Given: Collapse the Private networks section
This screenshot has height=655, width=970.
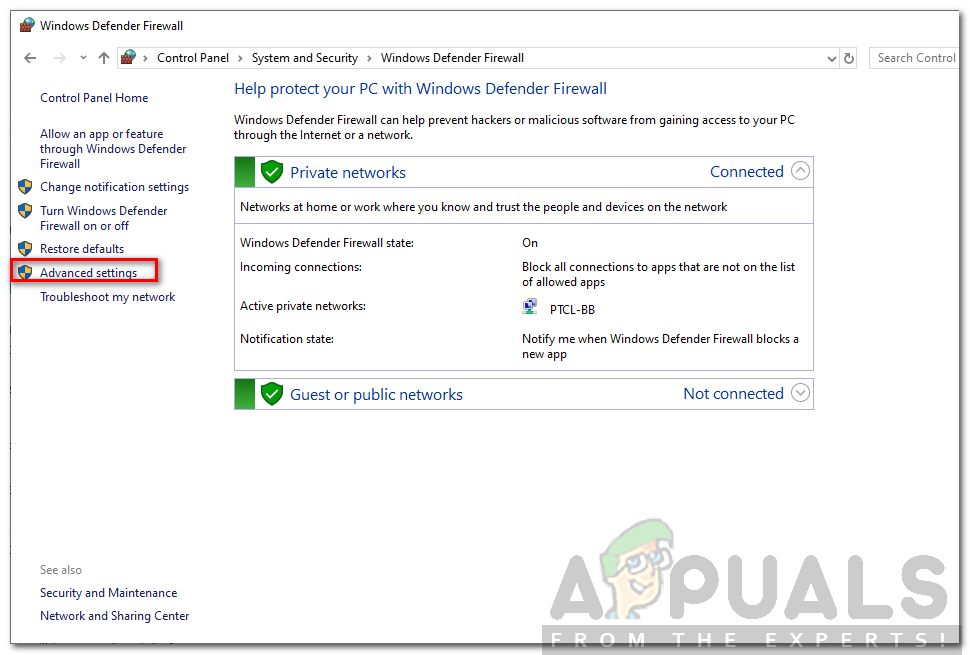Looking at the screenshot, I should 800,171.
